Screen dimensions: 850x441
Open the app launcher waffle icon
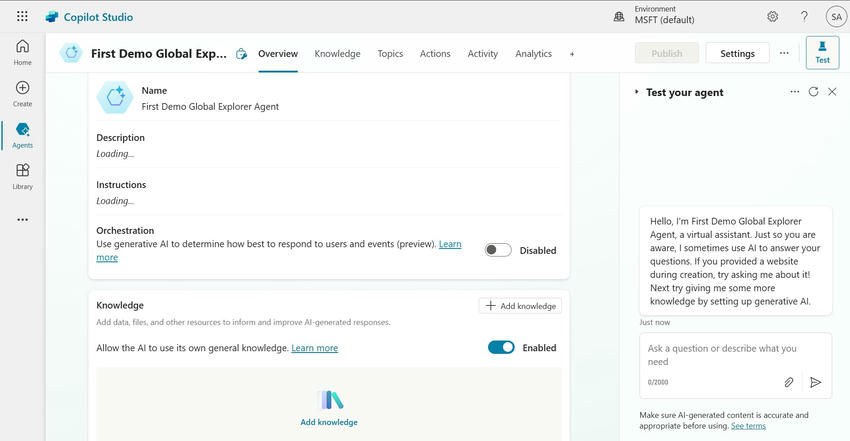tap(22, 16)
